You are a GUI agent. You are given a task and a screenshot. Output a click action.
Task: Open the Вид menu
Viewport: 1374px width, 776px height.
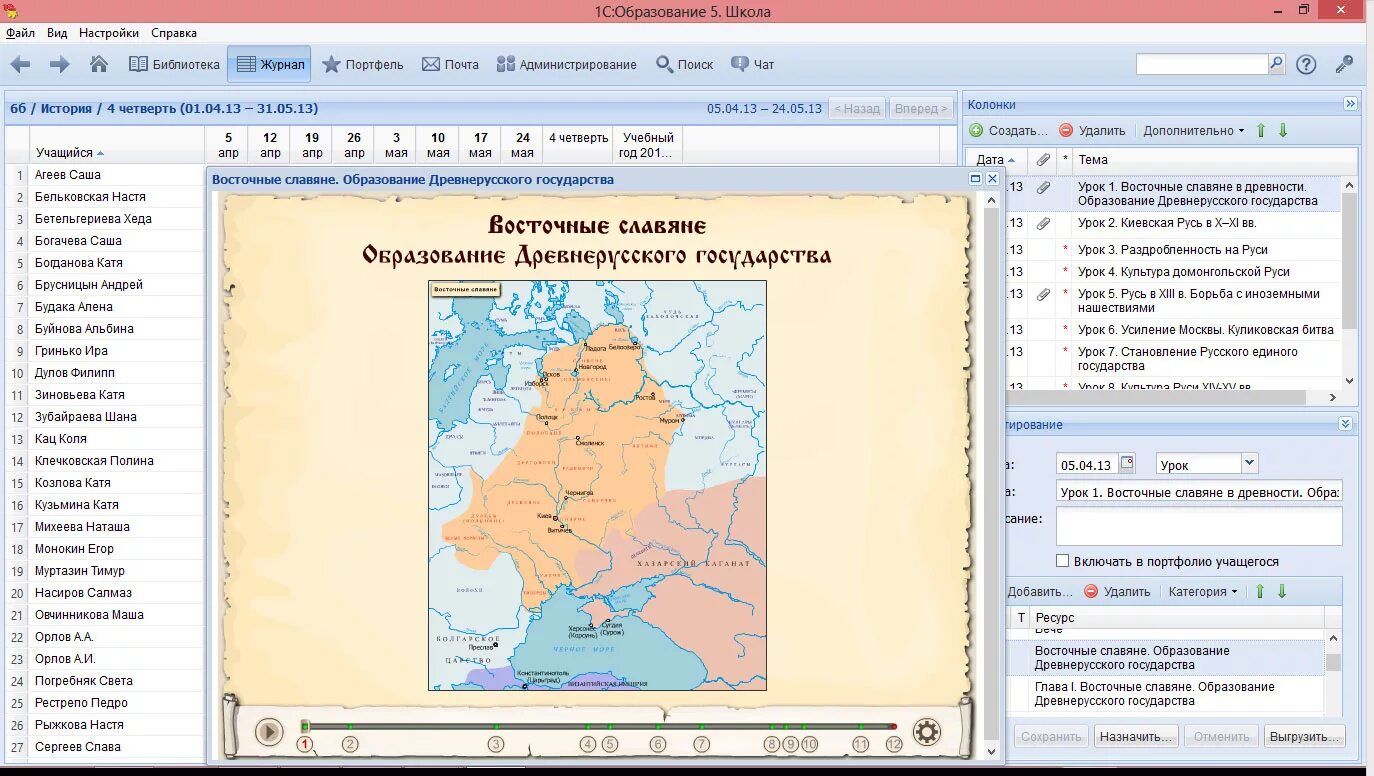pyautogui.click(x=57, y=33)
